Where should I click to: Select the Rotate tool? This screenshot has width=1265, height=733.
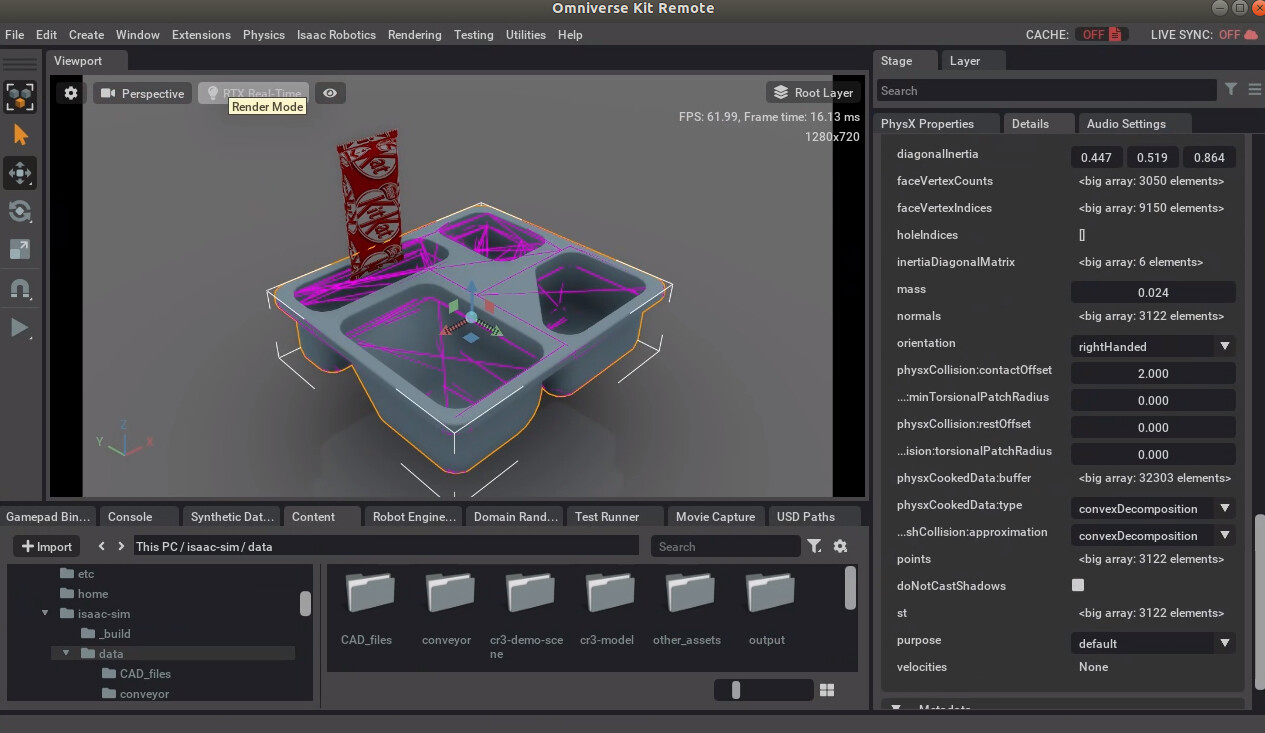(22, 211)
